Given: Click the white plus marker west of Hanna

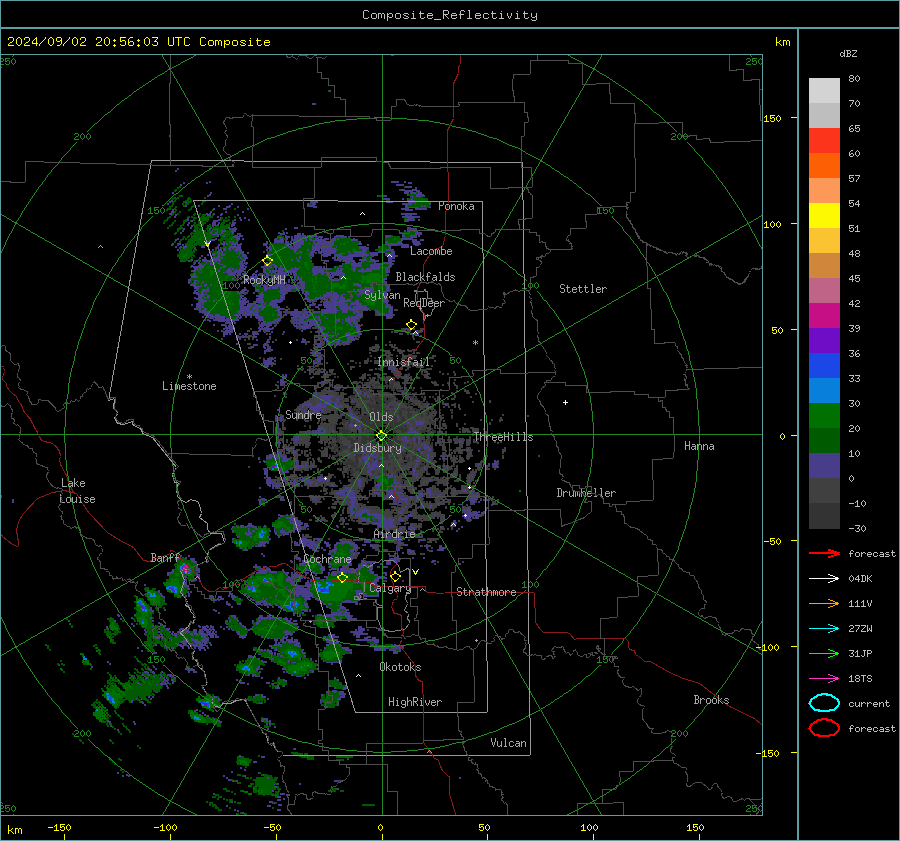Looking at the screenshot, I should (565, 402).
